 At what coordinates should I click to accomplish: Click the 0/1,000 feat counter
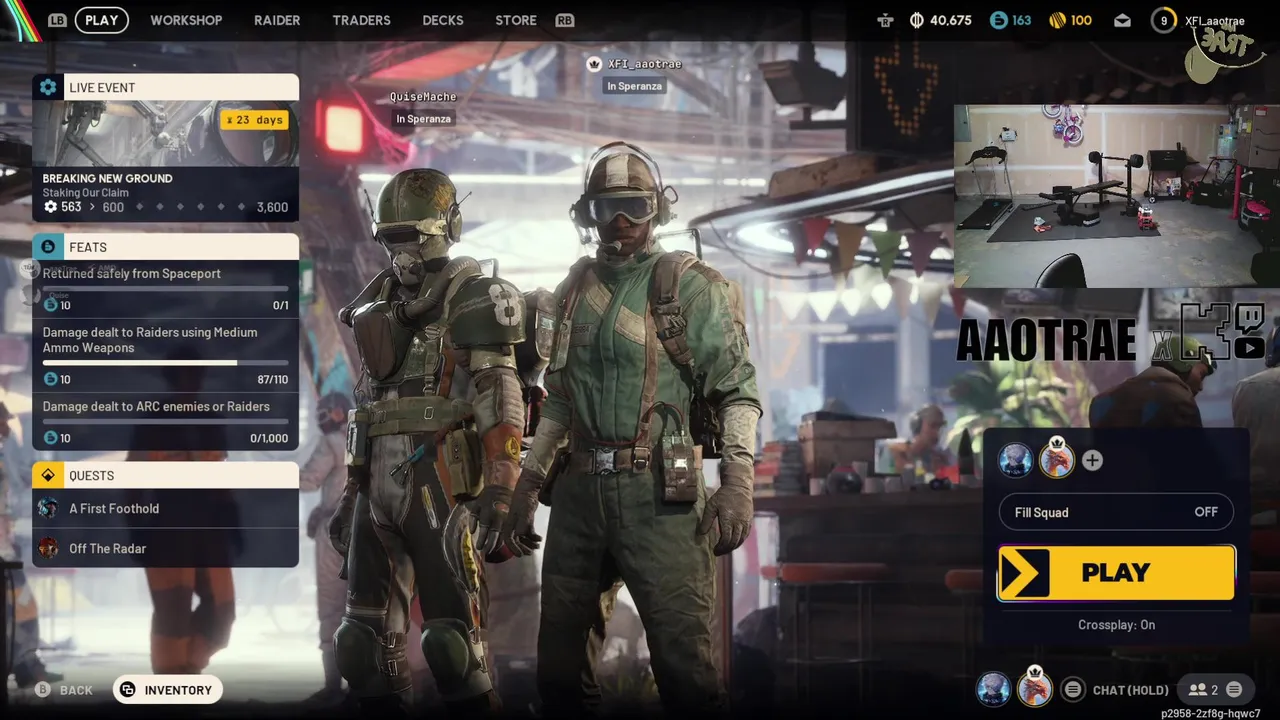pyautogui.click(x=269, y=438)
